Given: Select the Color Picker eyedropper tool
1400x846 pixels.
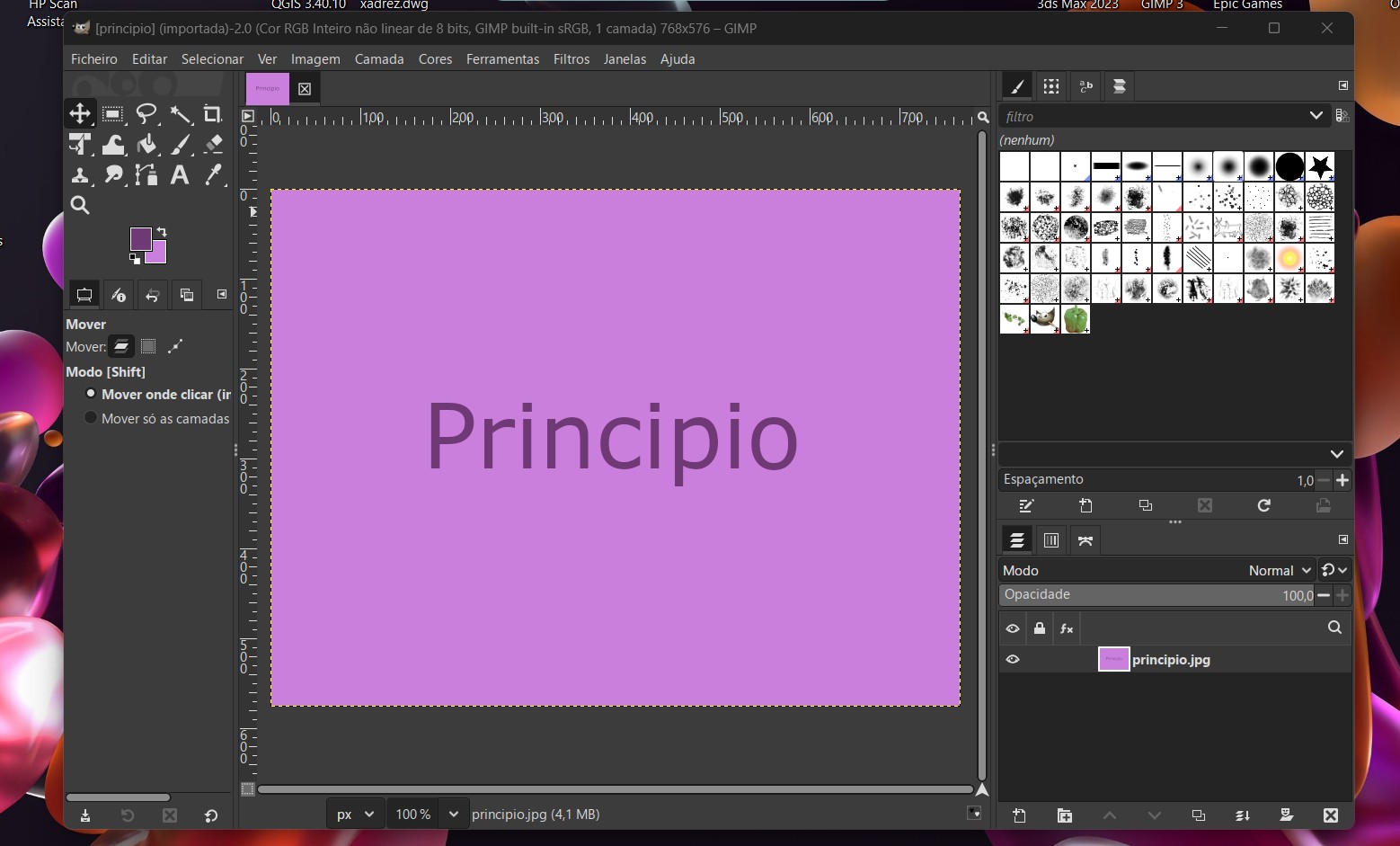Looking at the screenshot, I should [213, 175].
